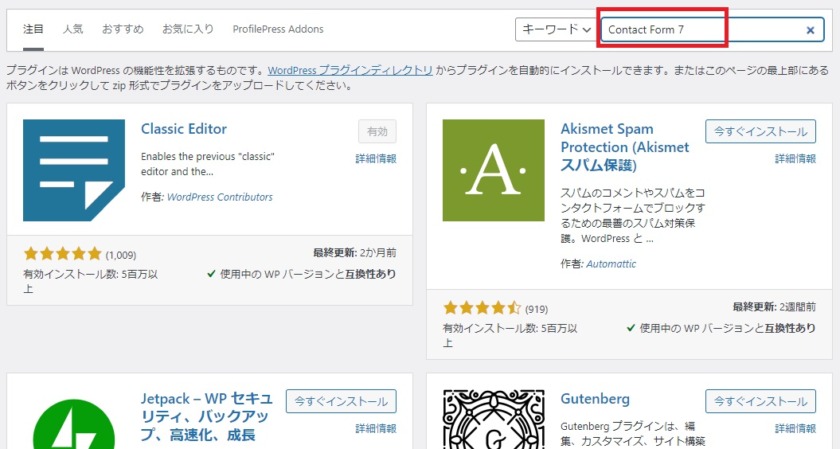The width and height of the screenshot is (840, 449).
Task: Switch to the 注目 tab
Action: point(33,29)
